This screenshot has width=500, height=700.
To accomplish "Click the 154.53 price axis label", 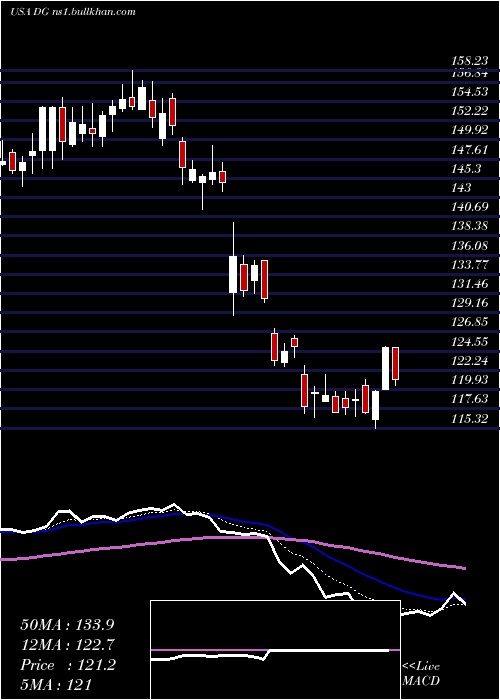I will (470, 92).
